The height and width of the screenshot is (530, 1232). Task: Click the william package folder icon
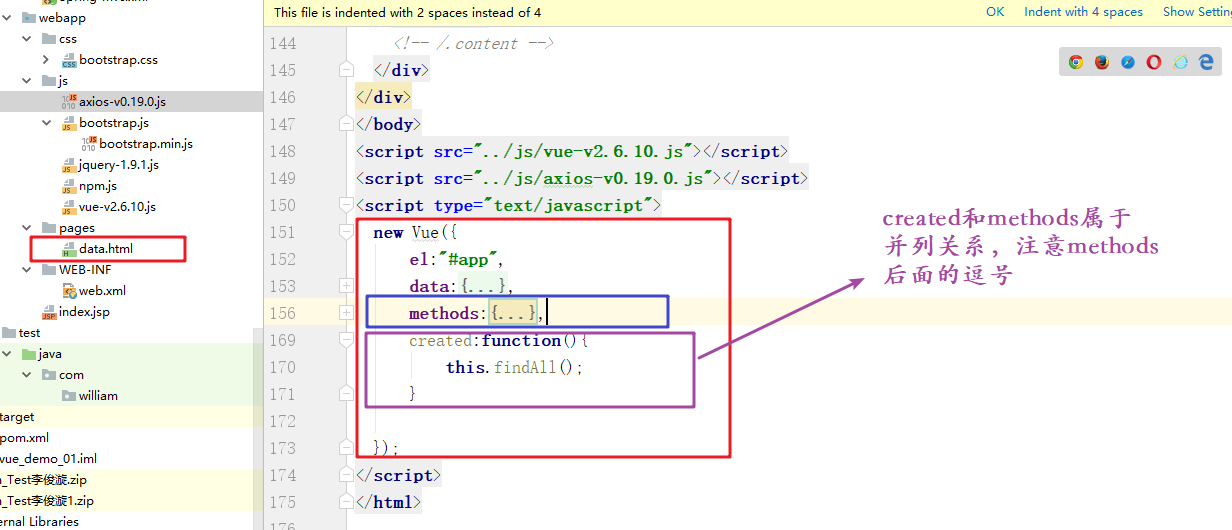tap(69, 396)
